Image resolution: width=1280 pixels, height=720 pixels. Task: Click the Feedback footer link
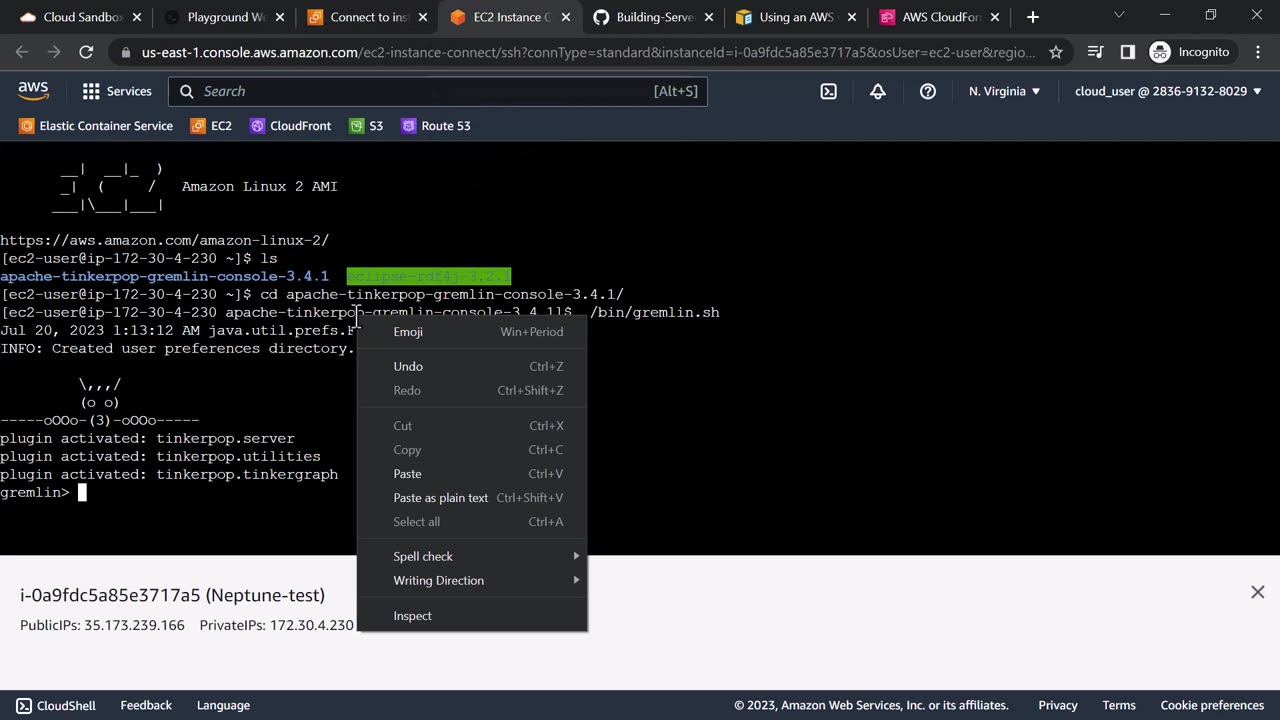point(146,705)
